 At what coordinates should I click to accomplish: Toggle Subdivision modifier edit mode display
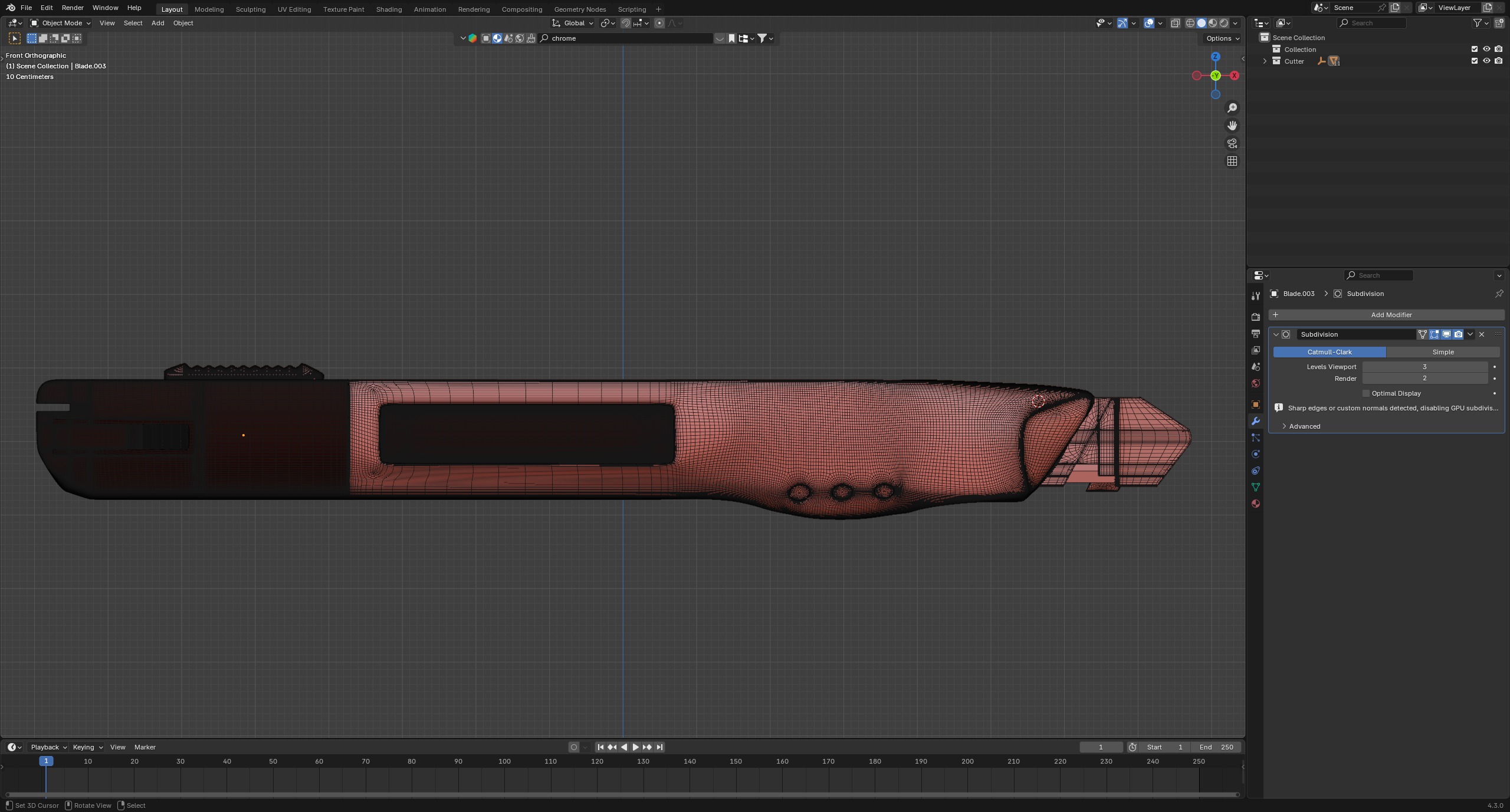point(1434,334)
